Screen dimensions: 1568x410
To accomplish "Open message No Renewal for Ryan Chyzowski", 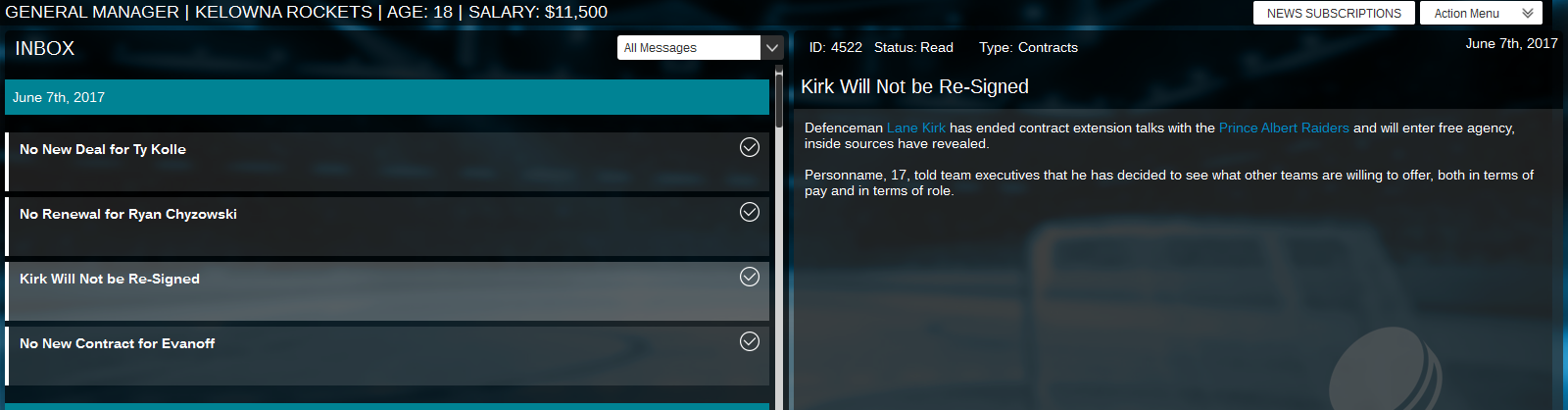I will 387,227.
